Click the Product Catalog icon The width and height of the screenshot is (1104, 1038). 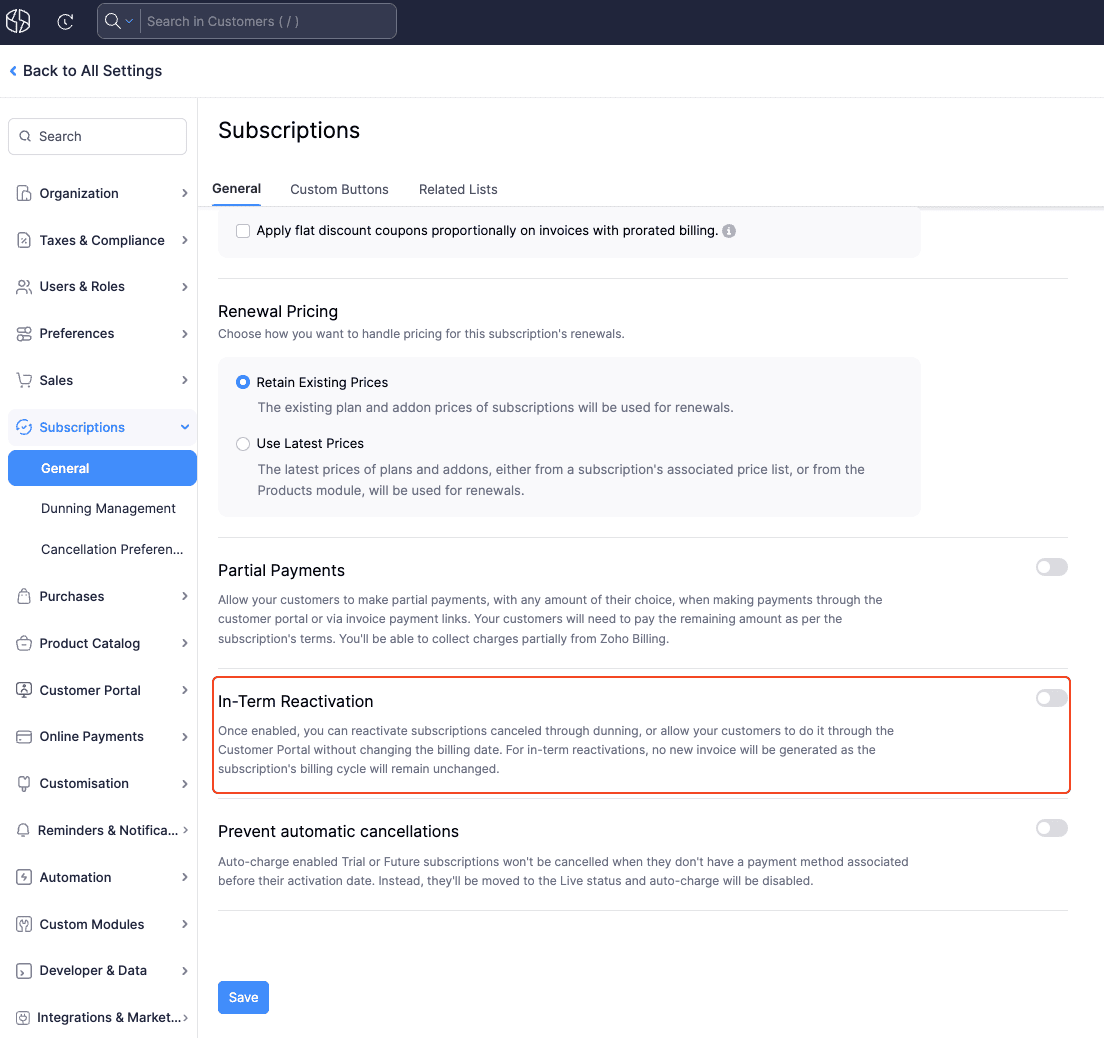24,643
